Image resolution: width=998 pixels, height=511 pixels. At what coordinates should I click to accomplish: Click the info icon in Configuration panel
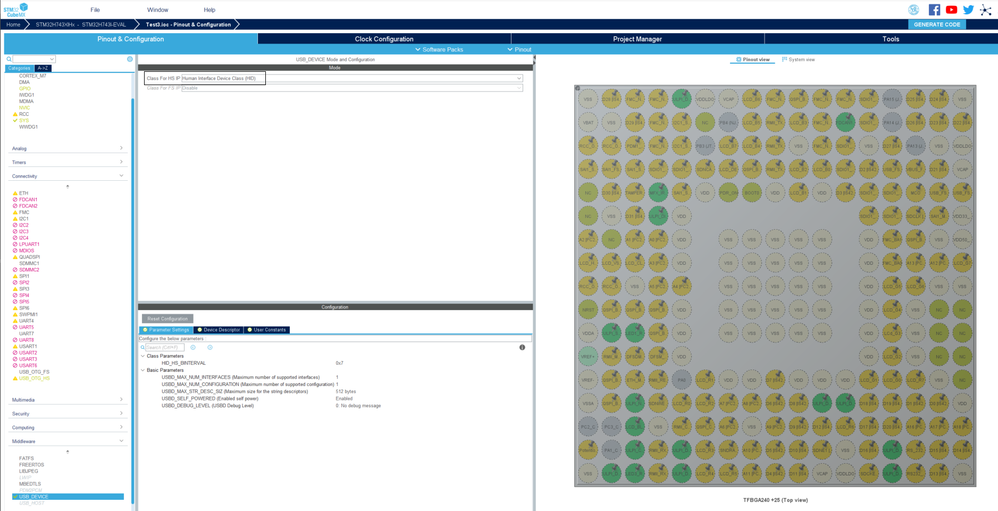522,347
